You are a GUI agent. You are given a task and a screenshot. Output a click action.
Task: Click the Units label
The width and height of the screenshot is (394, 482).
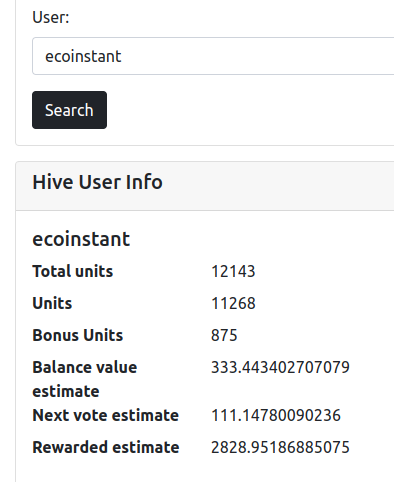click(52, 303)
